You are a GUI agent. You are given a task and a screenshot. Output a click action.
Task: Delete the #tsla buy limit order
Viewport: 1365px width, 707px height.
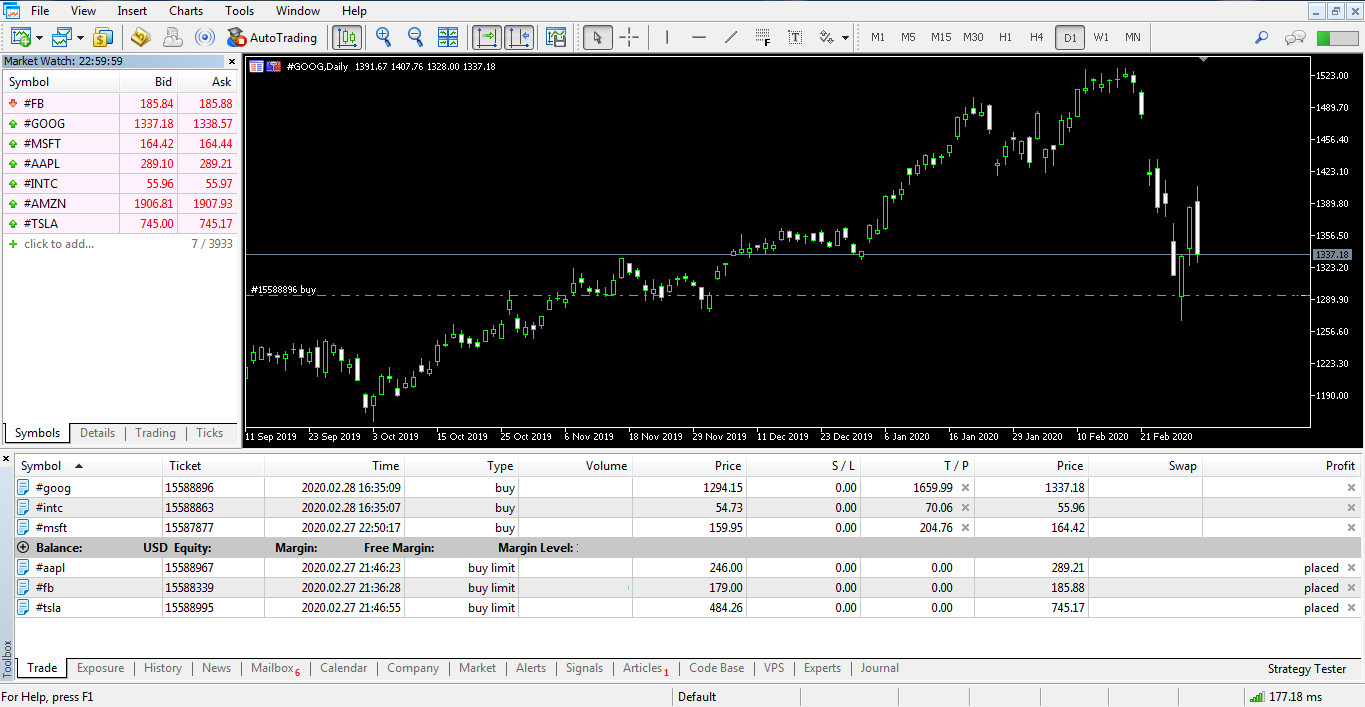[1351, 608]
